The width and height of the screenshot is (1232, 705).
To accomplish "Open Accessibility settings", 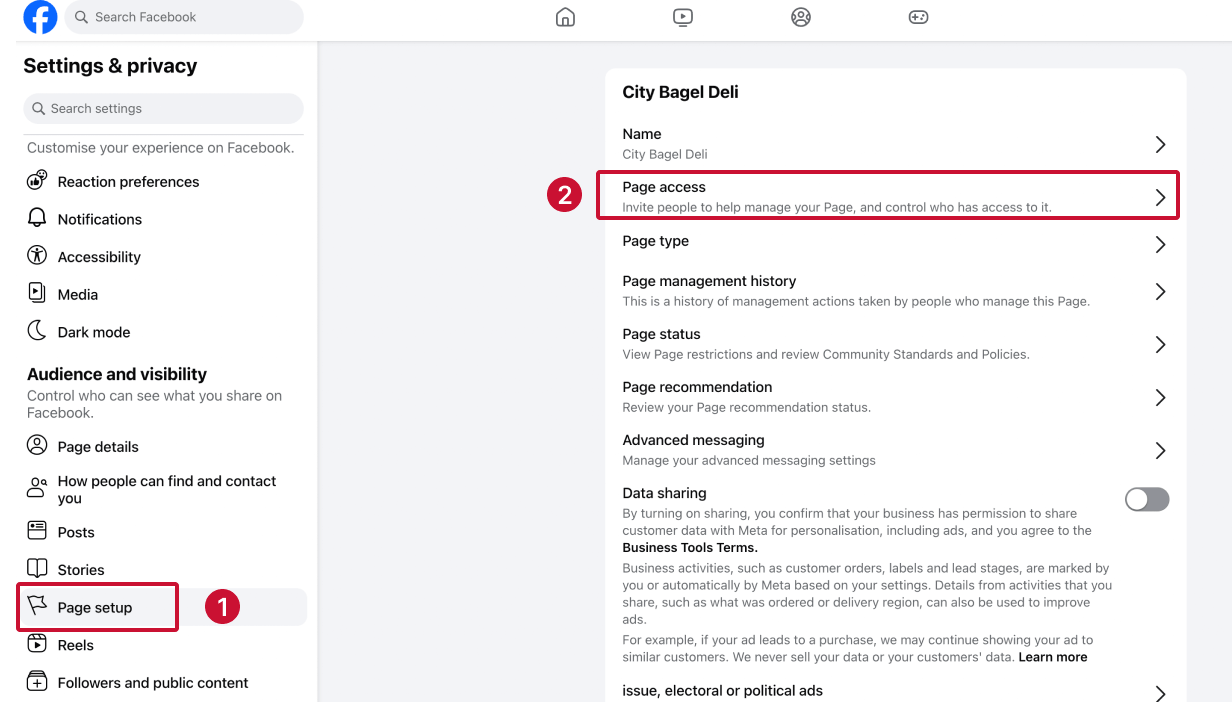I will point(99,257).
